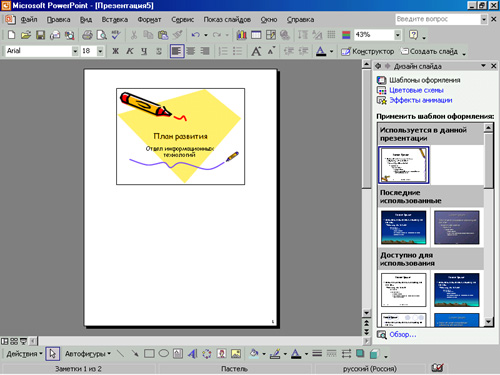500x375 pixels.
Task: Open the Справка menu
Action: coord(300,20)
